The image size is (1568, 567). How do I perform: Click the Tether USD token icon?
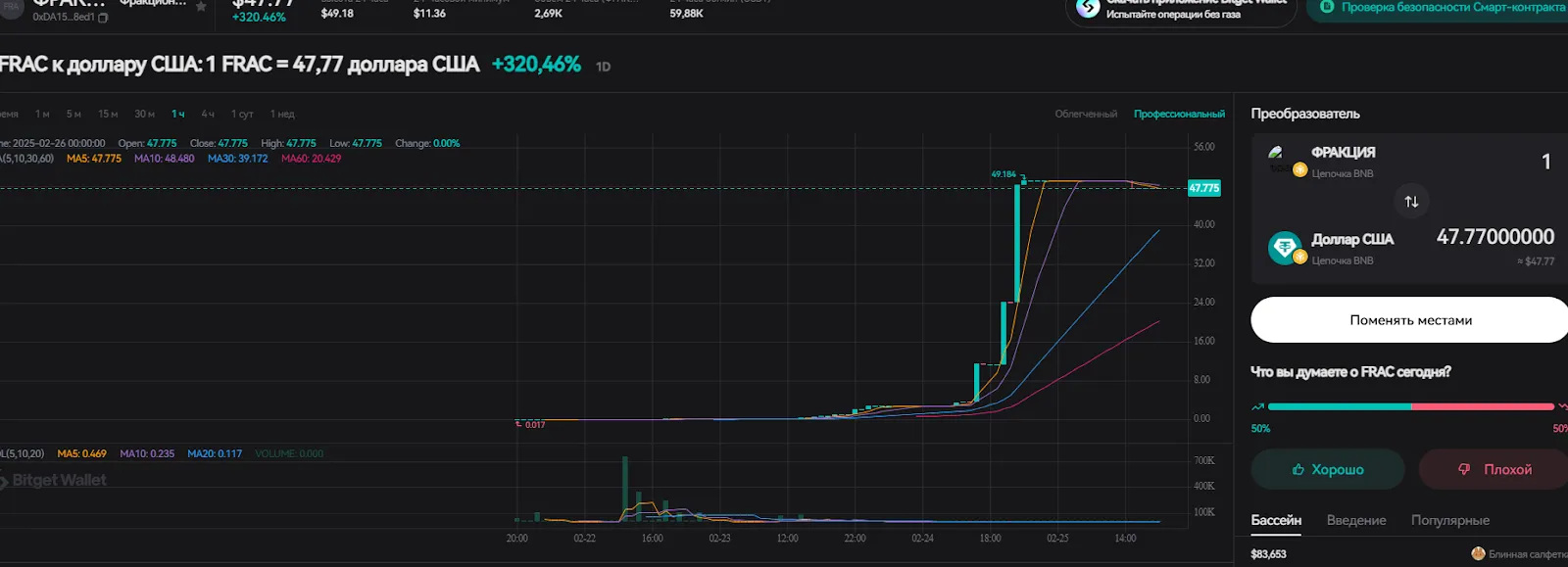coord(1284,247)
